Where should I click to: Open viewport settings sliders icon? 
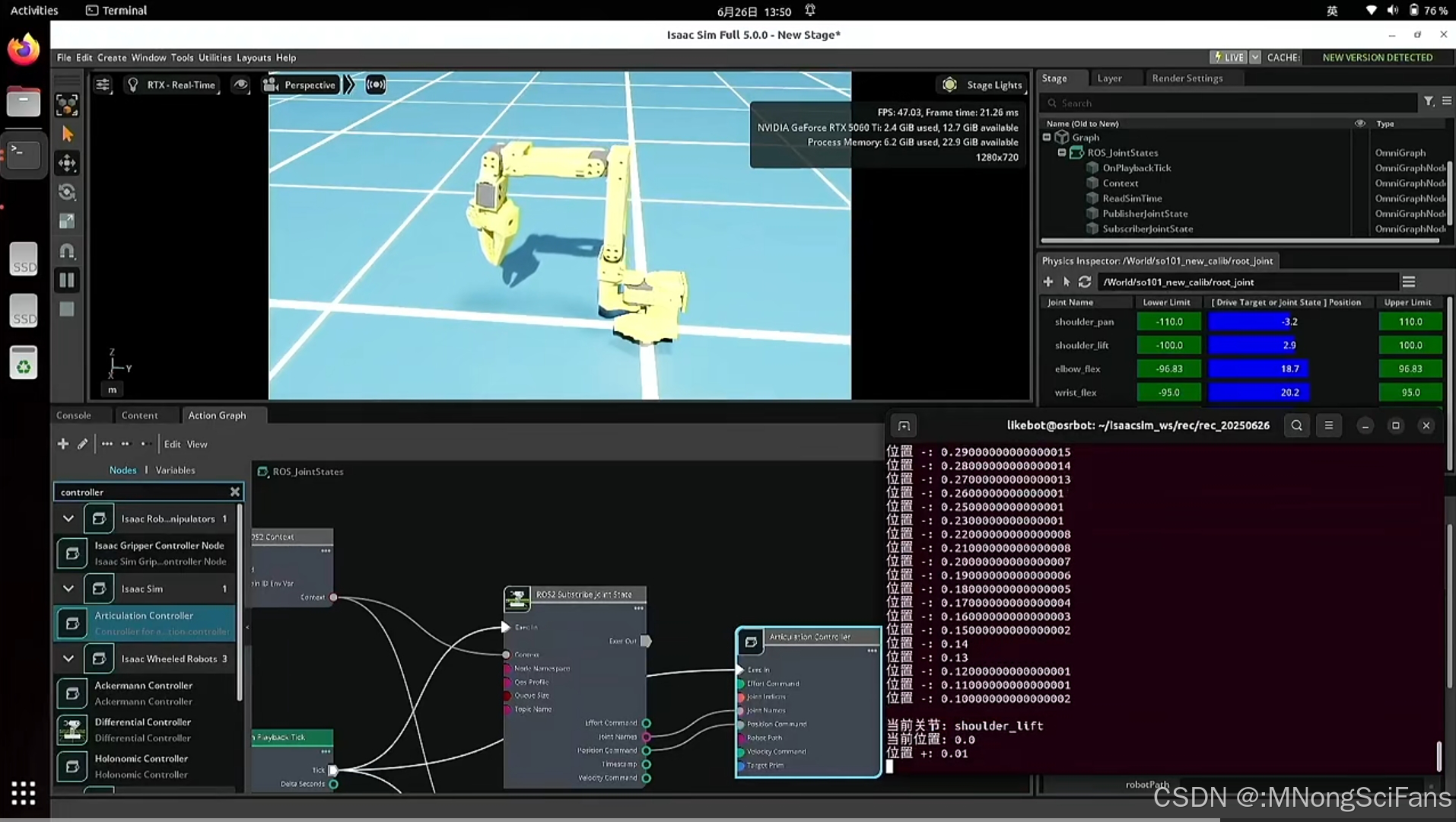point(103,84)
